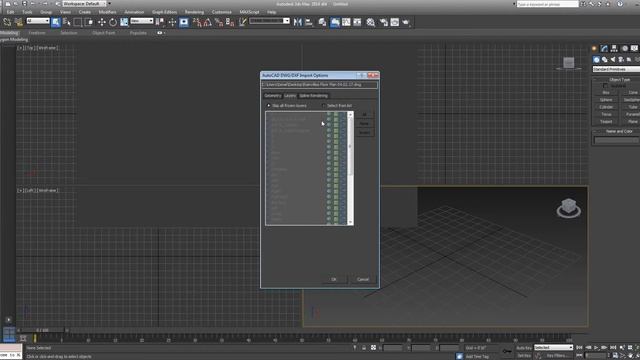
Task: Click the Invert button beside layer list
Action: 364,133
